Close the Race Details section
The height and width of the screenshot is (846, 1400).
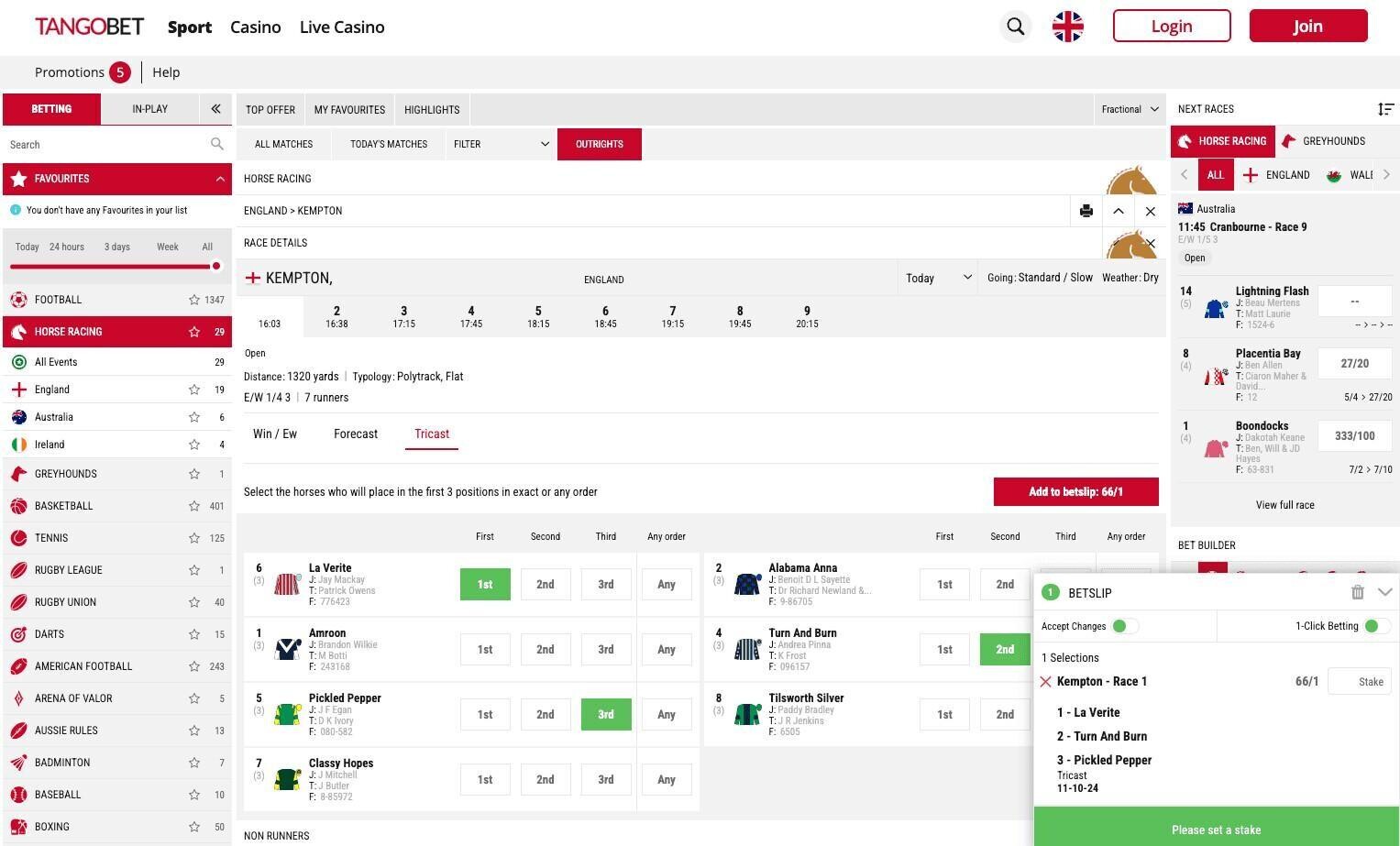[1150, 243]
